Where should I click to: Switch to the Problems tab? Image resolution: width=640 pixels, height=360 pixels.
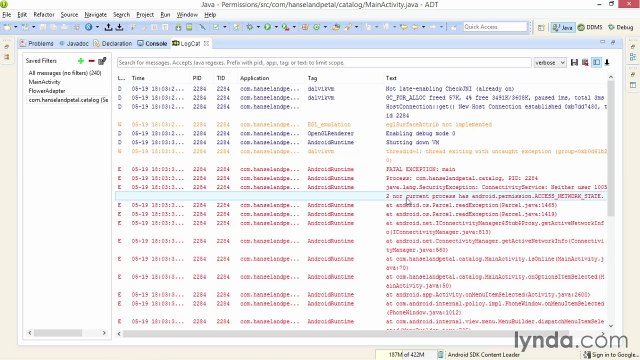[x=37, y=43]
